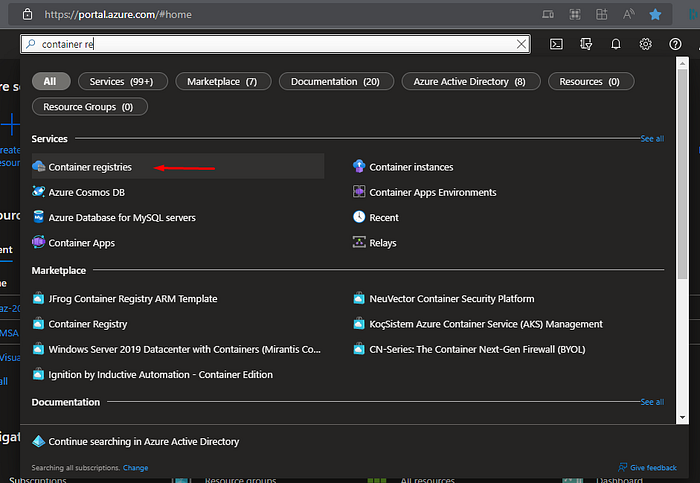The image size is (700, 483).
Task: Open Windows Server 2019 Datacenter with Containers
Action: [x=184, y=350]
